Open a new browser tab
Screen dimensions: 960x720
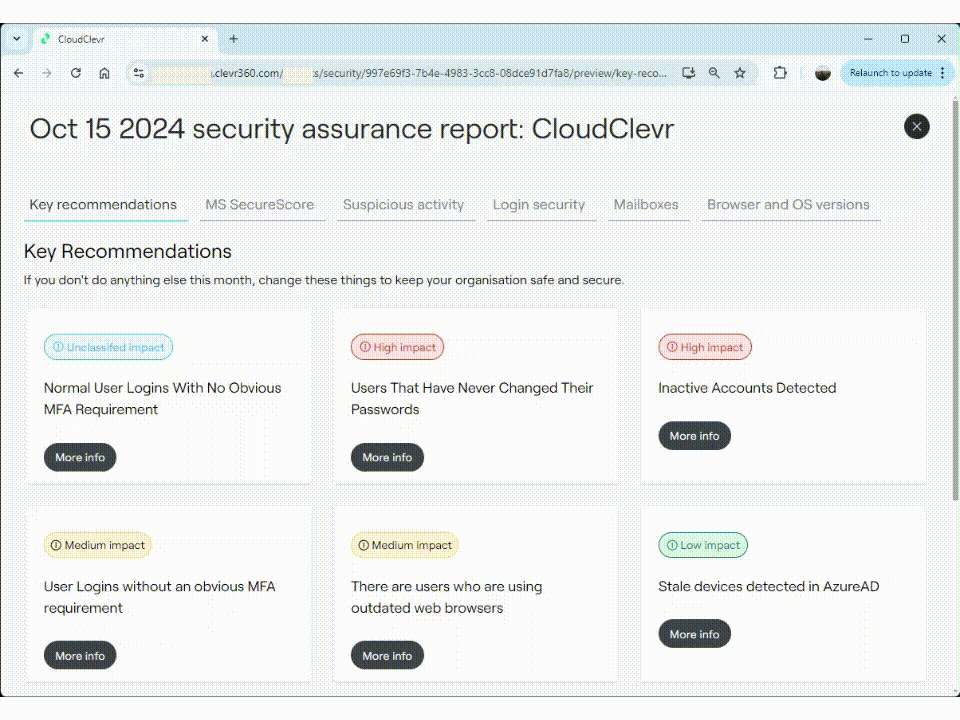coord(233,39)
